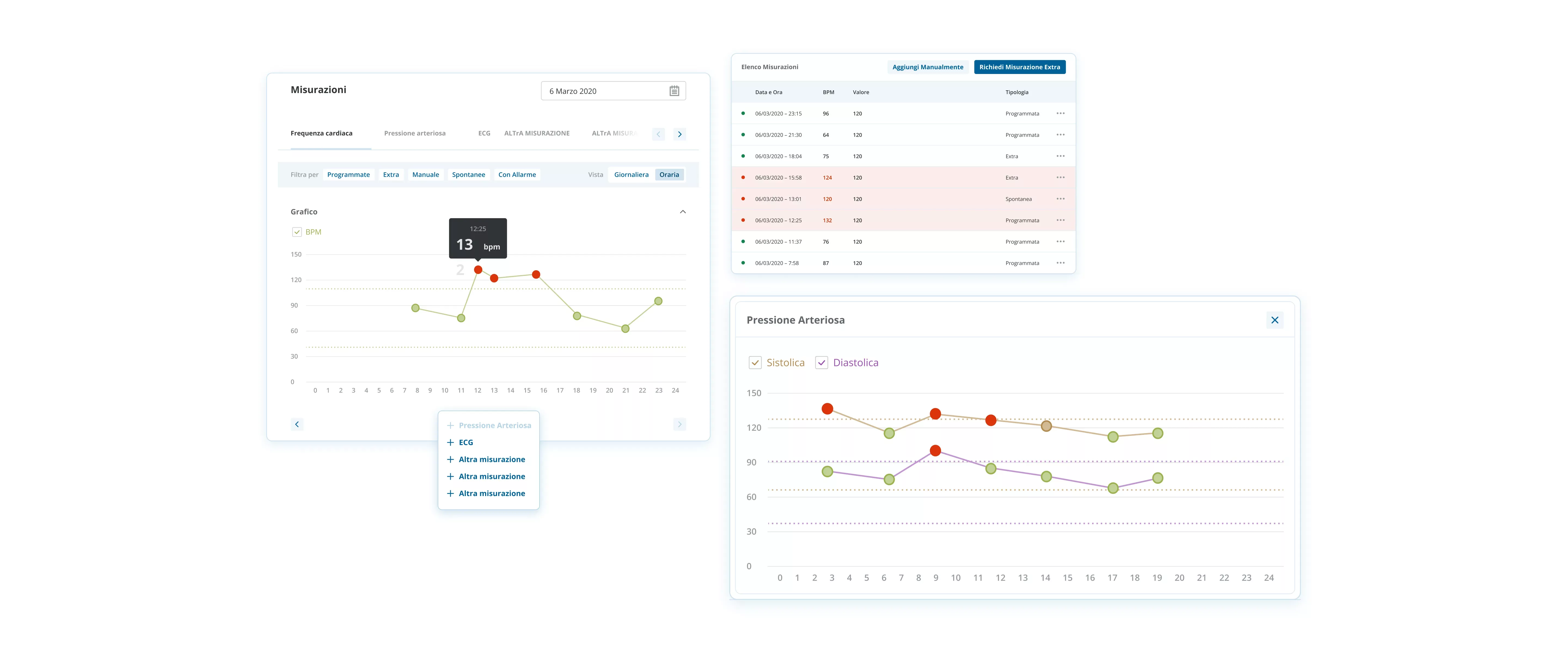Viewport: 1568px width, 653px height.
Task: Go to previous chart with left arrow
Action: pyautogui.click(x=297, y=424)
